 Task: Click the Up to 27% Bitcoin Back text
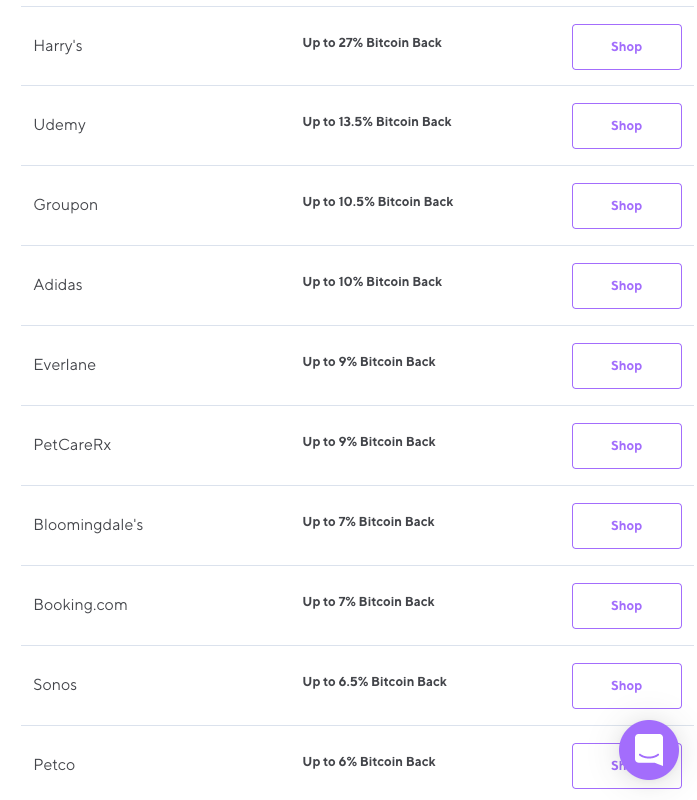tap(371, 43)
